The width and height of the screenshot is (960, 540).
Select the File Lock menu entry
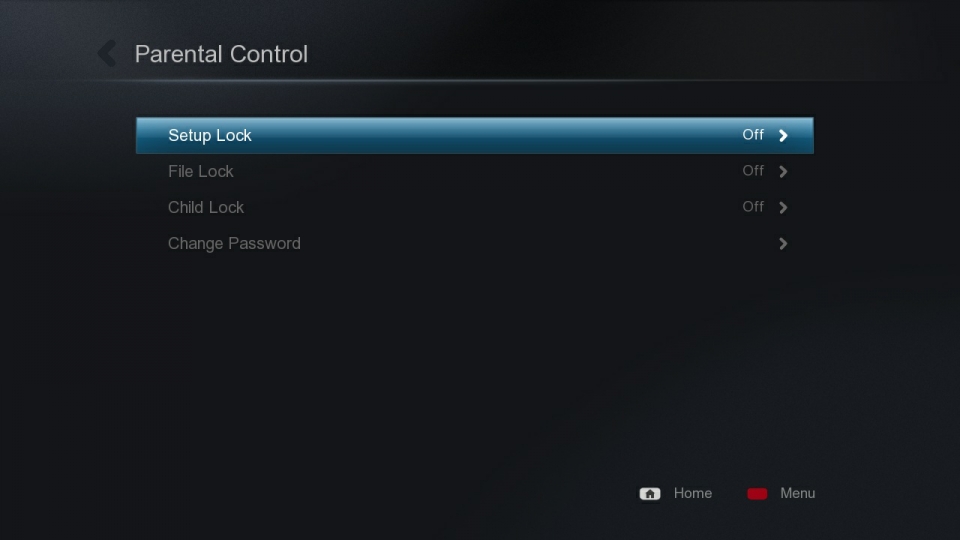click(474, 171)
